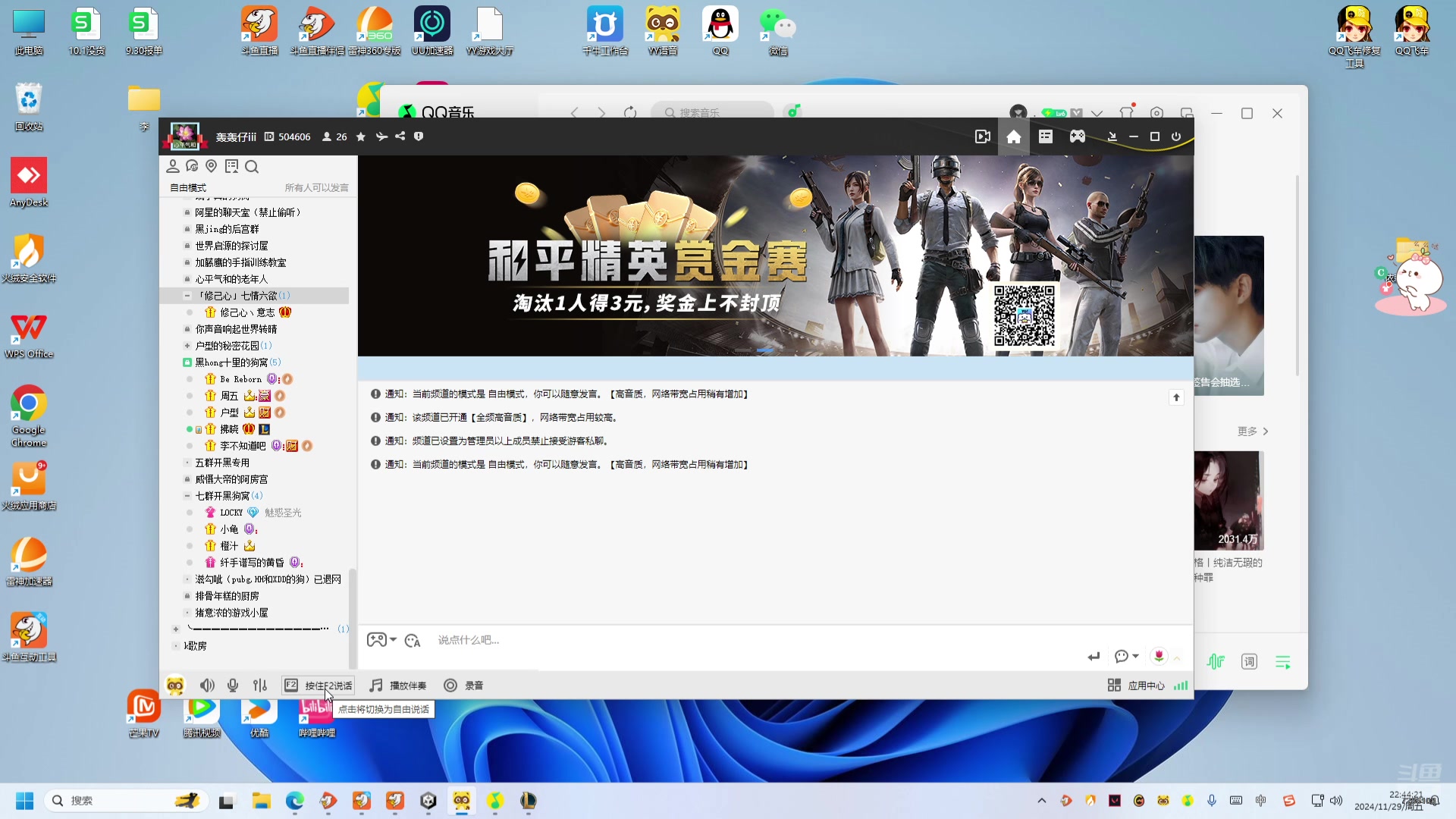
Task: Select user Be Reborn in the list
Action: click(x=240, y=379)
